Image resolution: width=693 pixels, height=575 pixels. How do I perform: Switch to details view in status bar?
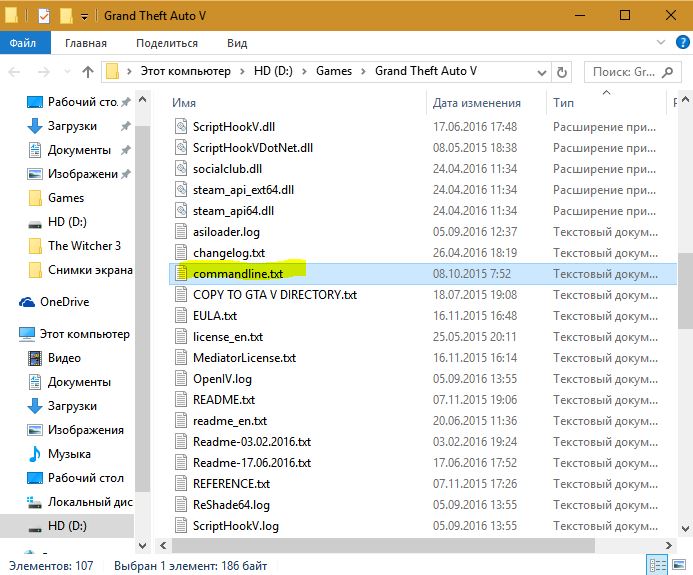[657, 565]
